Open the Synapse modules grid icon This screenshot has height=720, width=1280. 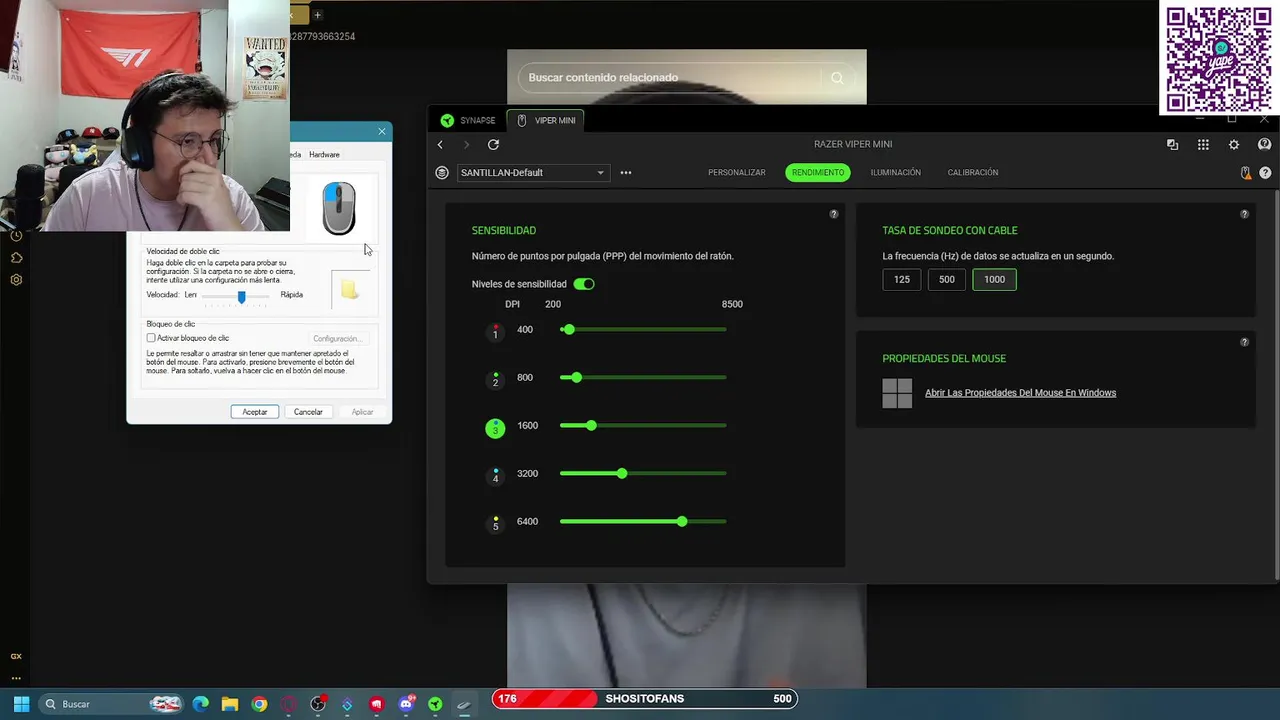[x=1203, y=145]
